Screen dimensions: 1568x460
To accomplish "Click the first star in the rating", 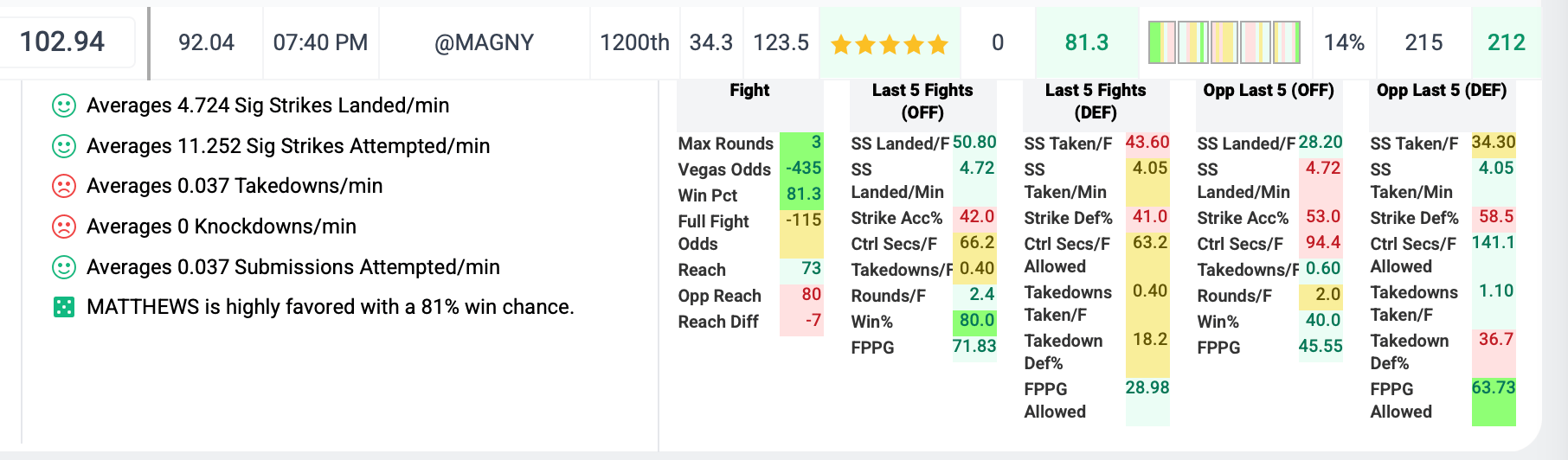I will pyautogui.click(x=841, y=44).
